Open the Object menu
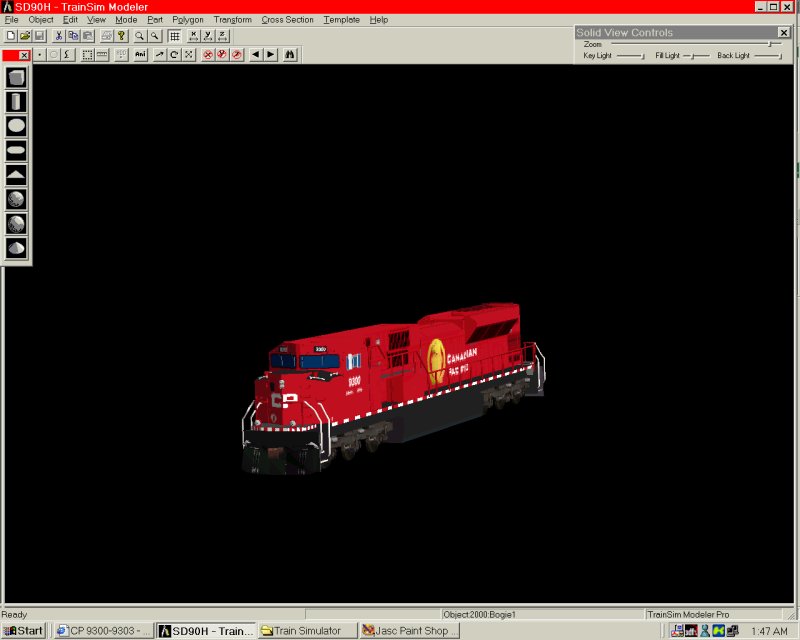The width and height of the screenshot is (800, 640). click(x=41, y=19)
